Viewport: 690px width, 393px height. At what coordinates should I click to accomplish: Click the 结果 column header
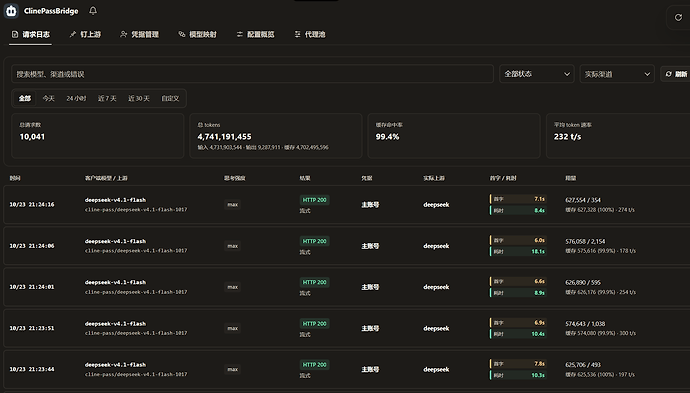click(x=305, y=178)
